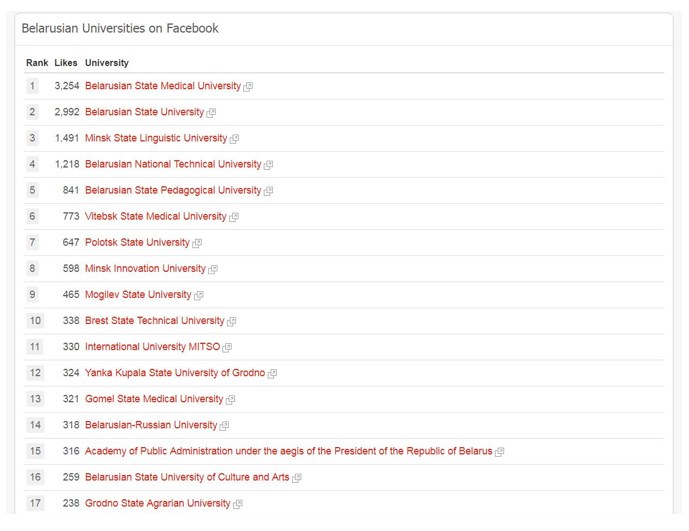The height and width of the screenshot is (531, 689).
Task: Click external link icon beside Belarusian State Medical University
Action: click(248, 87)
